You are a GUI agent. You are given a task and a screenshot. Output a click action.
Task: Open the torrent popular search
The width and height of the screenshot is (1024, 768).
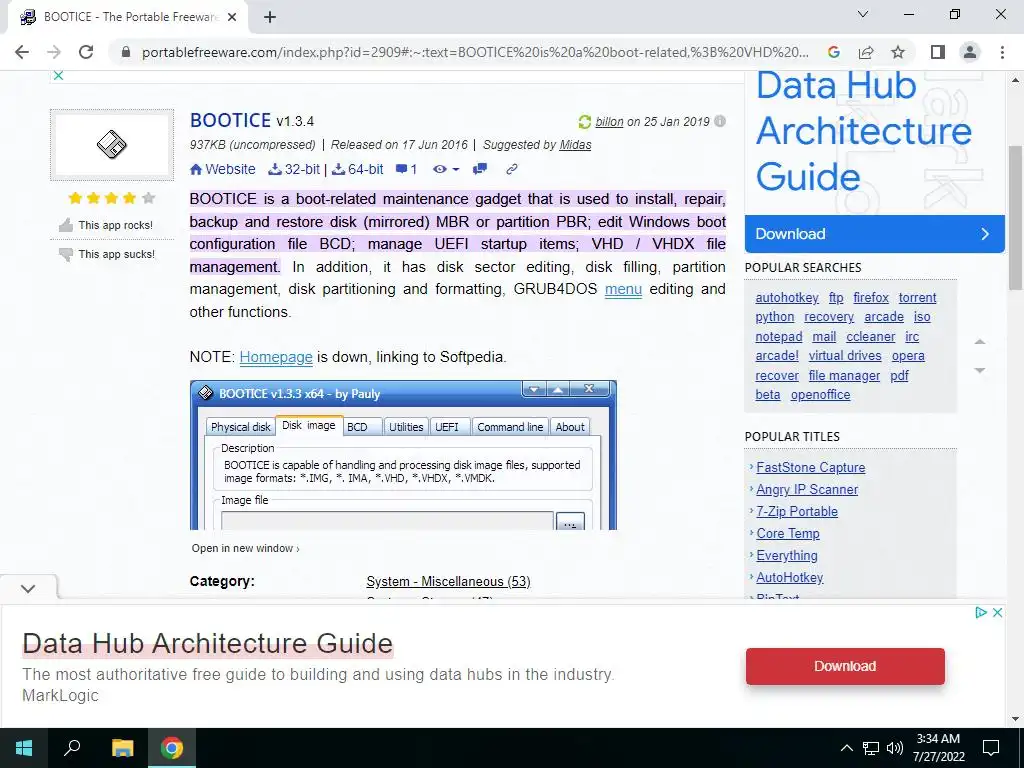click(x=917, y=298)
